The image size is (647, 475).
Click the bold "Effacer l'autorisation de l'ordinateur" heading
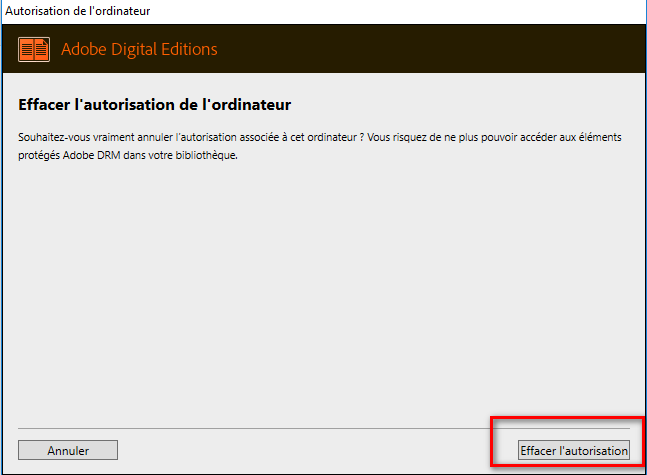(x=154, y=104)
